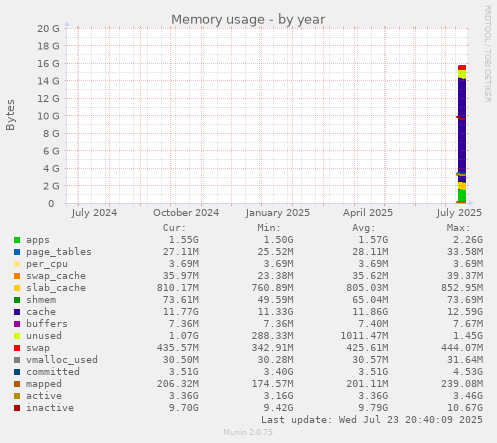Click the 'Avg:' column header
The width and height of the screenshot is (497, 443).
[363, 228]
